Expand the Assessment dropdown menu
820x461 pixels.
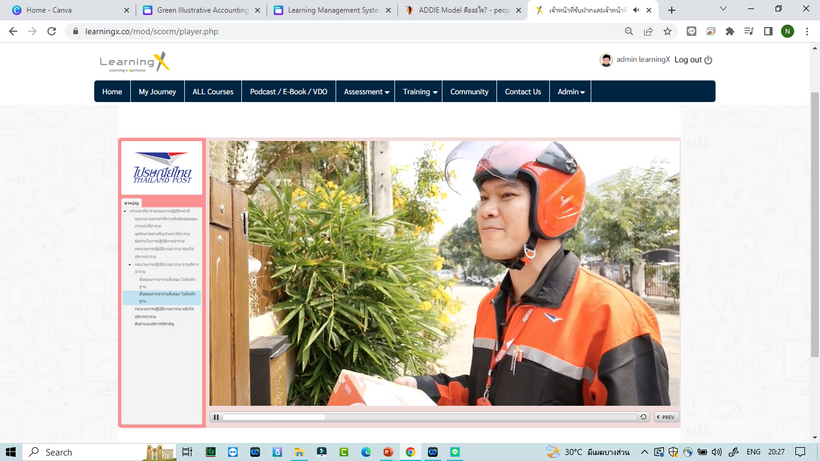pos(367,92)
